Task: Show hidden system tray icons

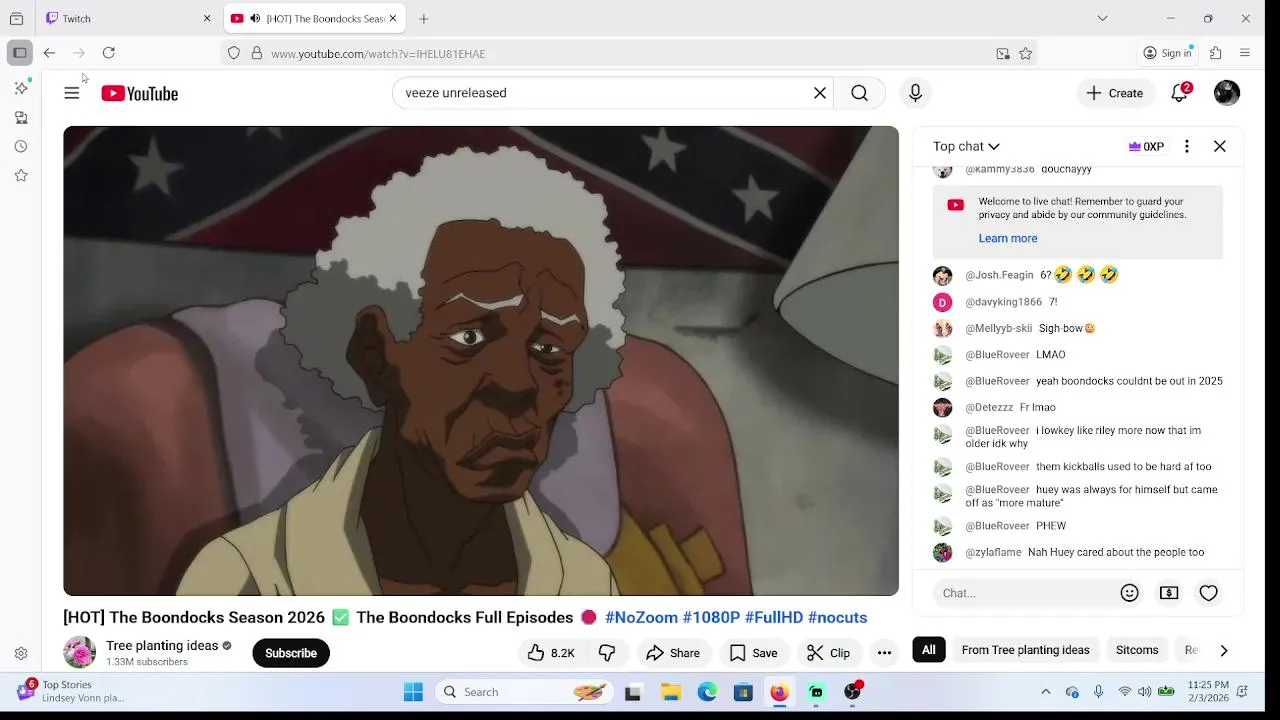Action: tap(1046, 692)
